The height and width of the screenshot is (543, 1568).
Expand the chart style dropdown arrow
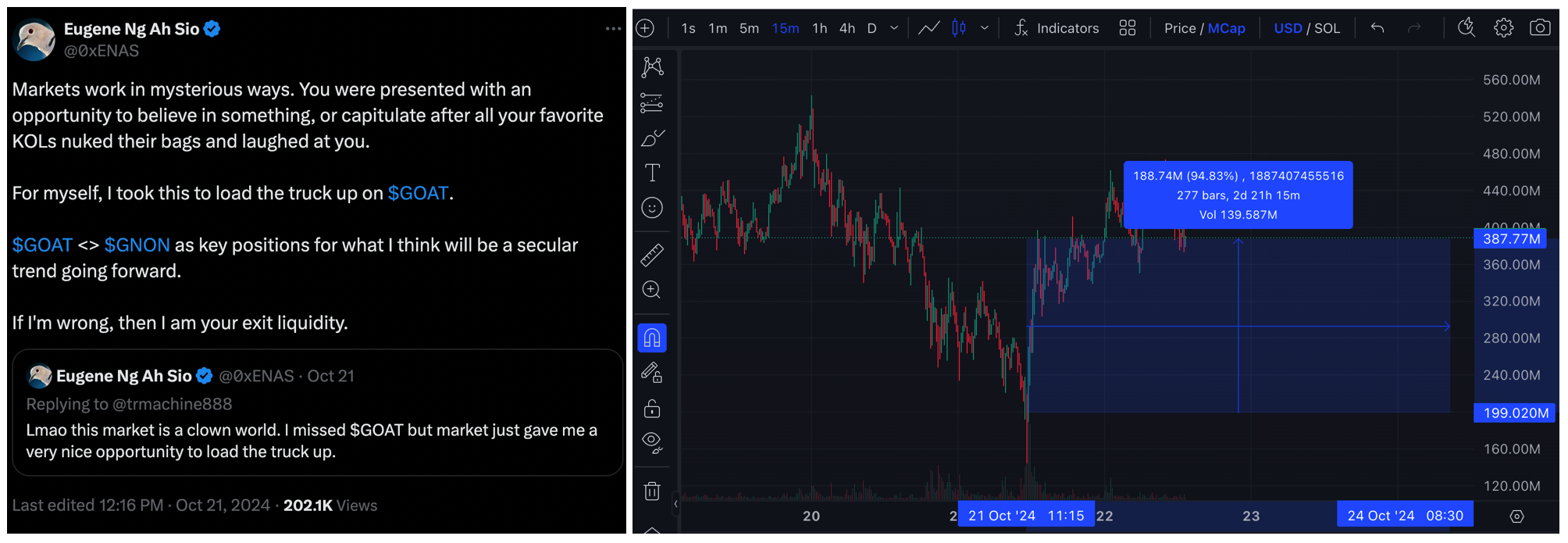tap(985, 28)
